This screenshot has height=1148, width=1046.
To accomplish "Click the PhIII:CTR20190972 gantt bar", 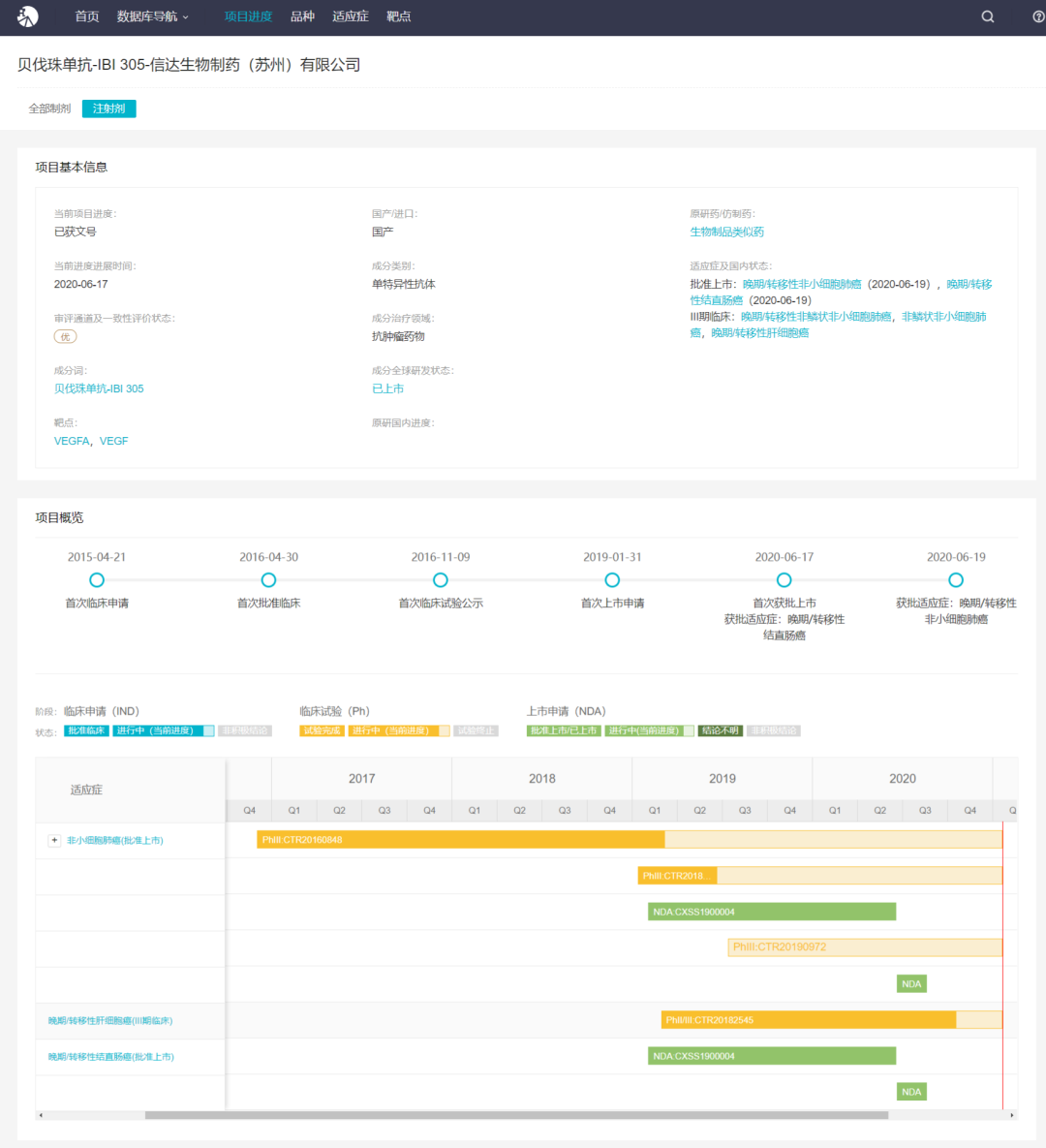I will click(865, 947).
